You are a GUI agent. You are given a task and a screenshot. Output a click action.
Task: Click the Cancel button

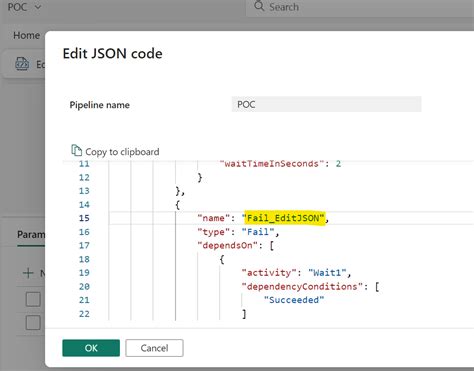pos(154,348)
